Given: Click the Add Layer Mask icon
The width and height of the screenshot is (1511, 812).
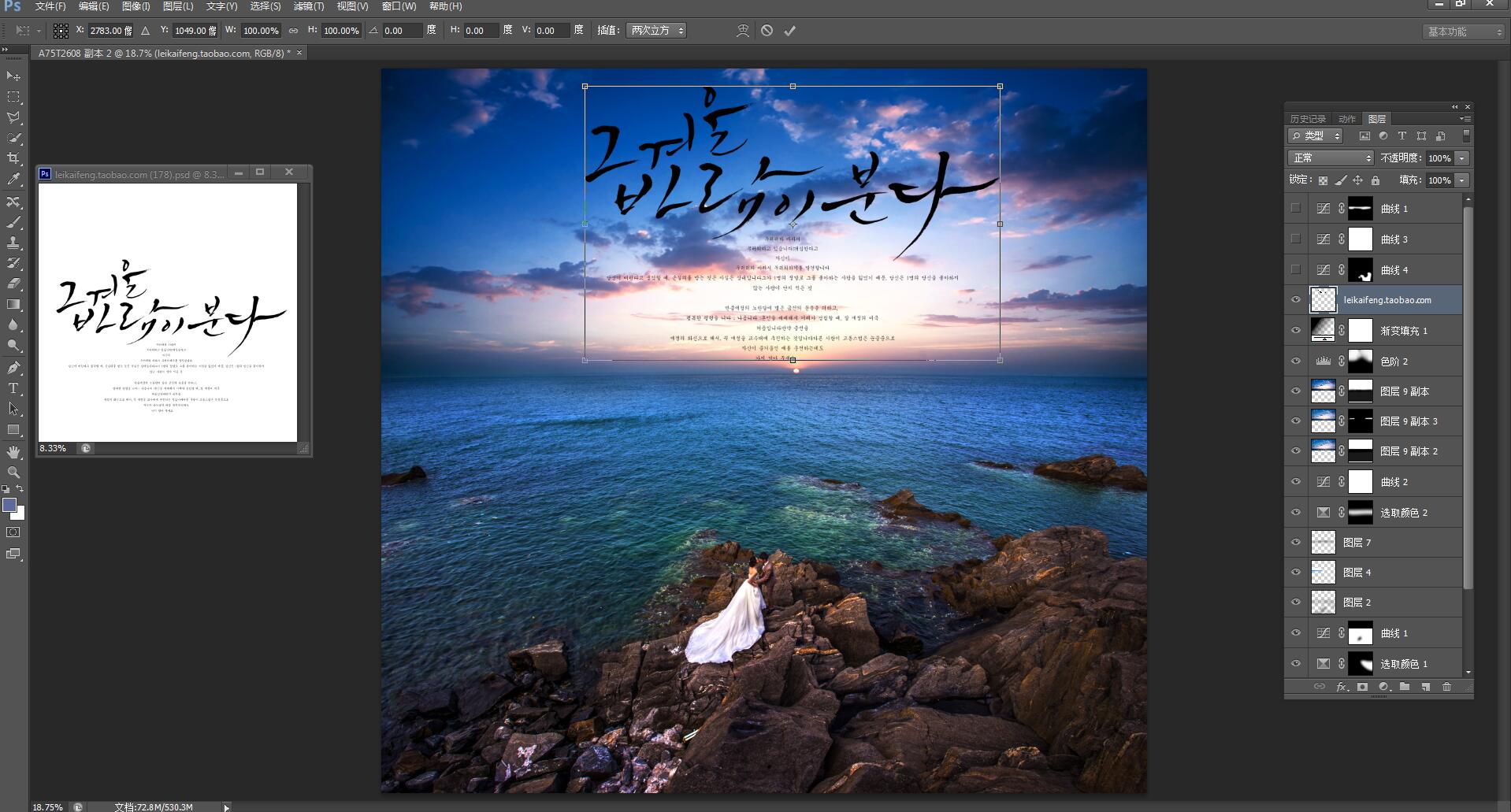Looking at the screenshot, I should pos(1362,687).
